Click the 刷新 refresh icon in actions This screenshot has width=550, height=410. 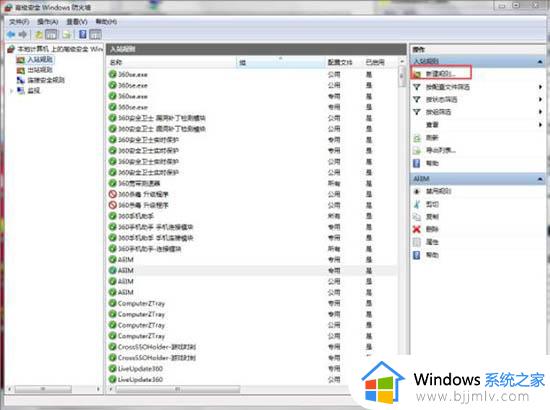tap(417, 138)
